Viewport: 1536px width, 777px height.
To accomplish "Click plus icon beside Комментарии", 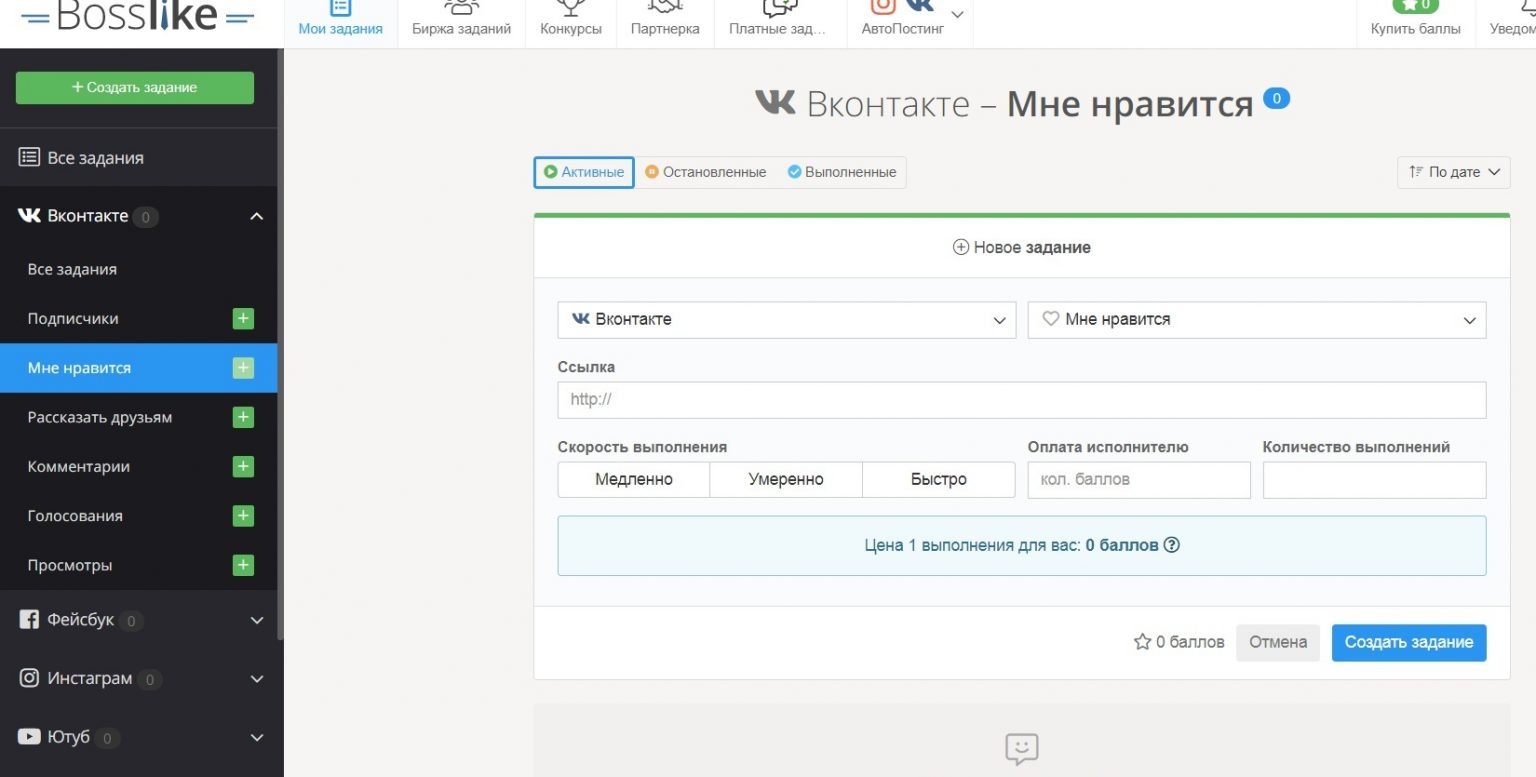I will (243, 467).
